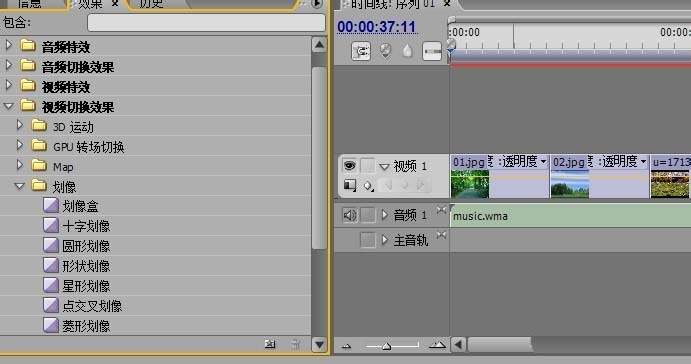Close the 时间线 序列 01 tab
691x364 pixels.
[x=446, y=4]
